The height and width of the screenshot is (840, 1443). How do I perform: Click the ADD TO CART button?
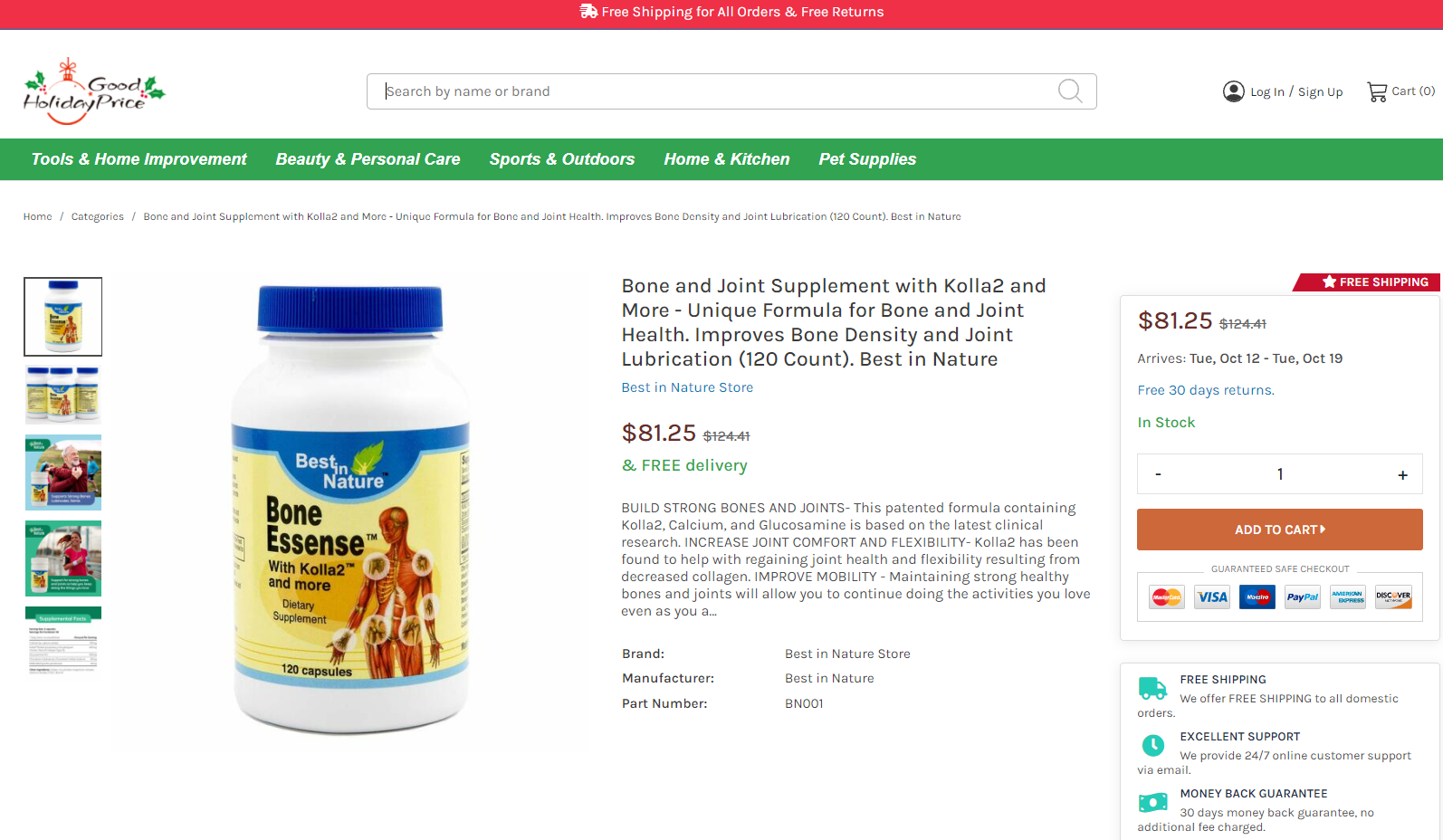[1280, 530]
